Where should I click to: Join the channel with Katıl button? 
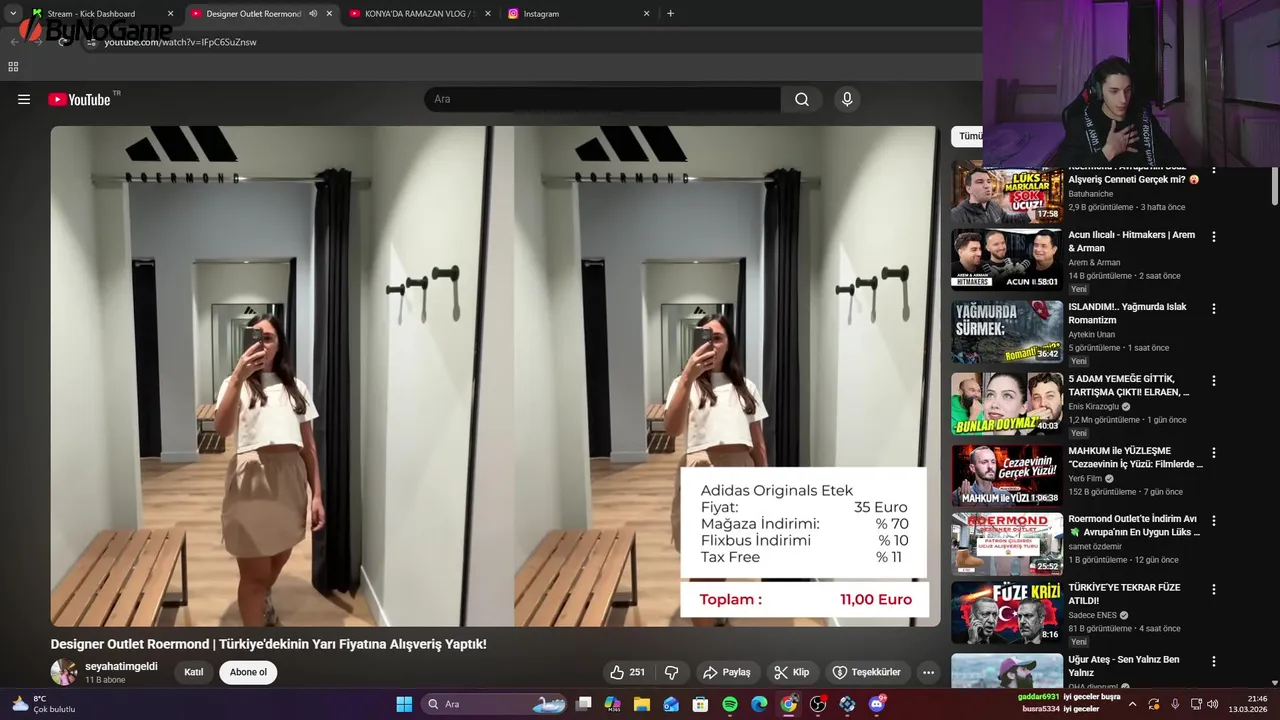pos(194,672)
